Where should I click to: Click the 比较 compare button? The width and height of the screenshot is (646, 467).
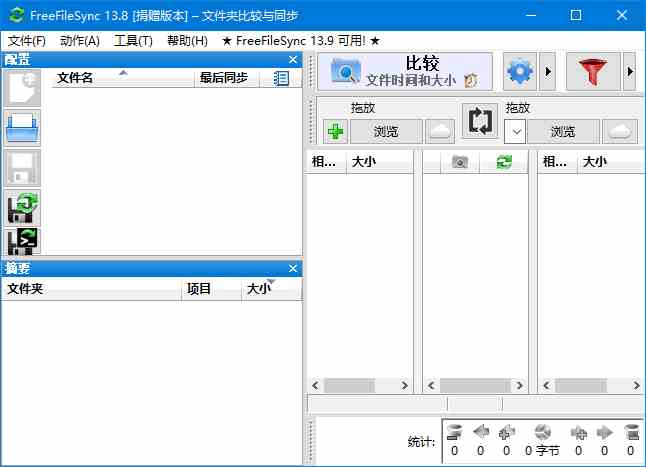(x=406, y=72)
